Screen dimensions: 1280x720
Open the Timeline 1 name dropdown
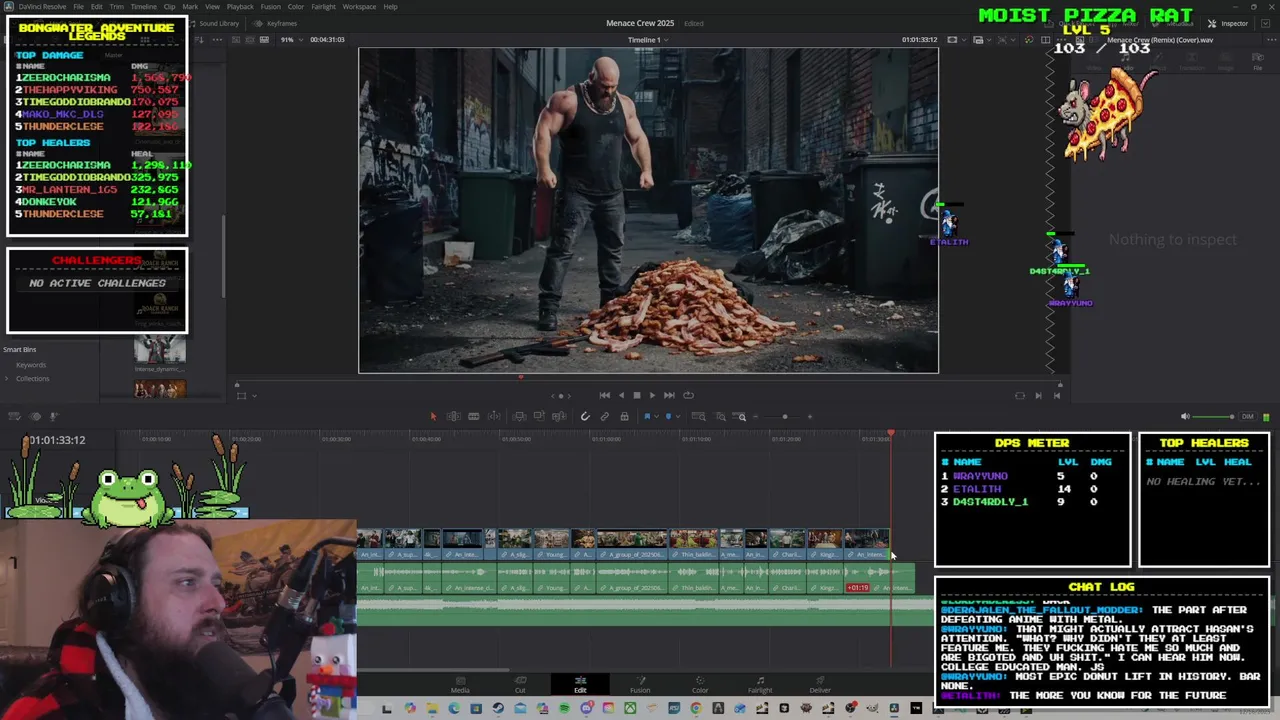[x=647, y=40]
